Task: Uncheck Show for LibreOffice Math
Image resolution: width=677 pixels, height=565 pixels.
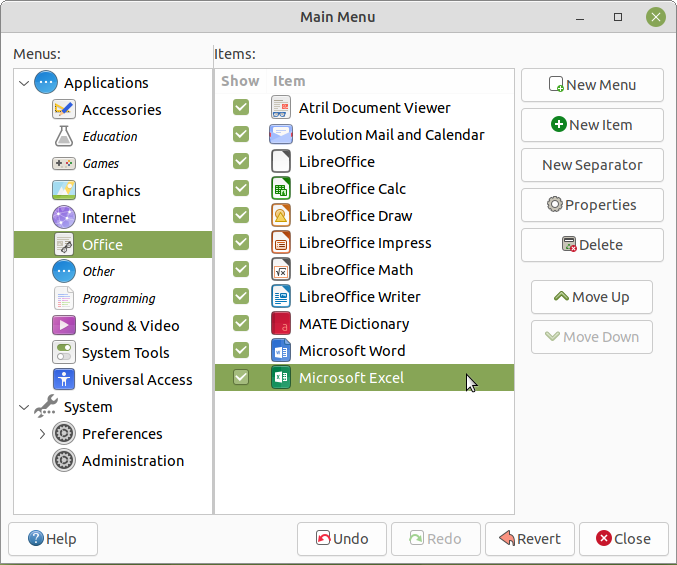Action: 240,269
